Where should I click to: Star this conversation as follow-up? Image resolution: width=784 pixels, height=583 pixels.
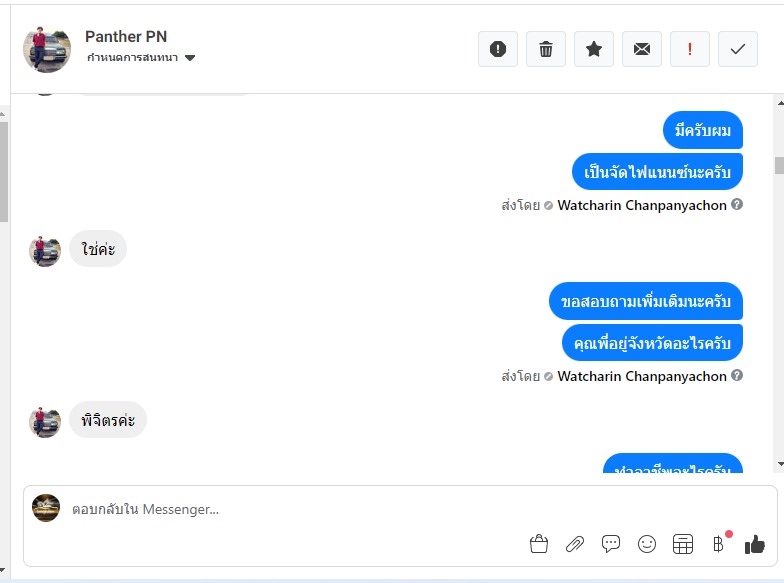(594, 49)
